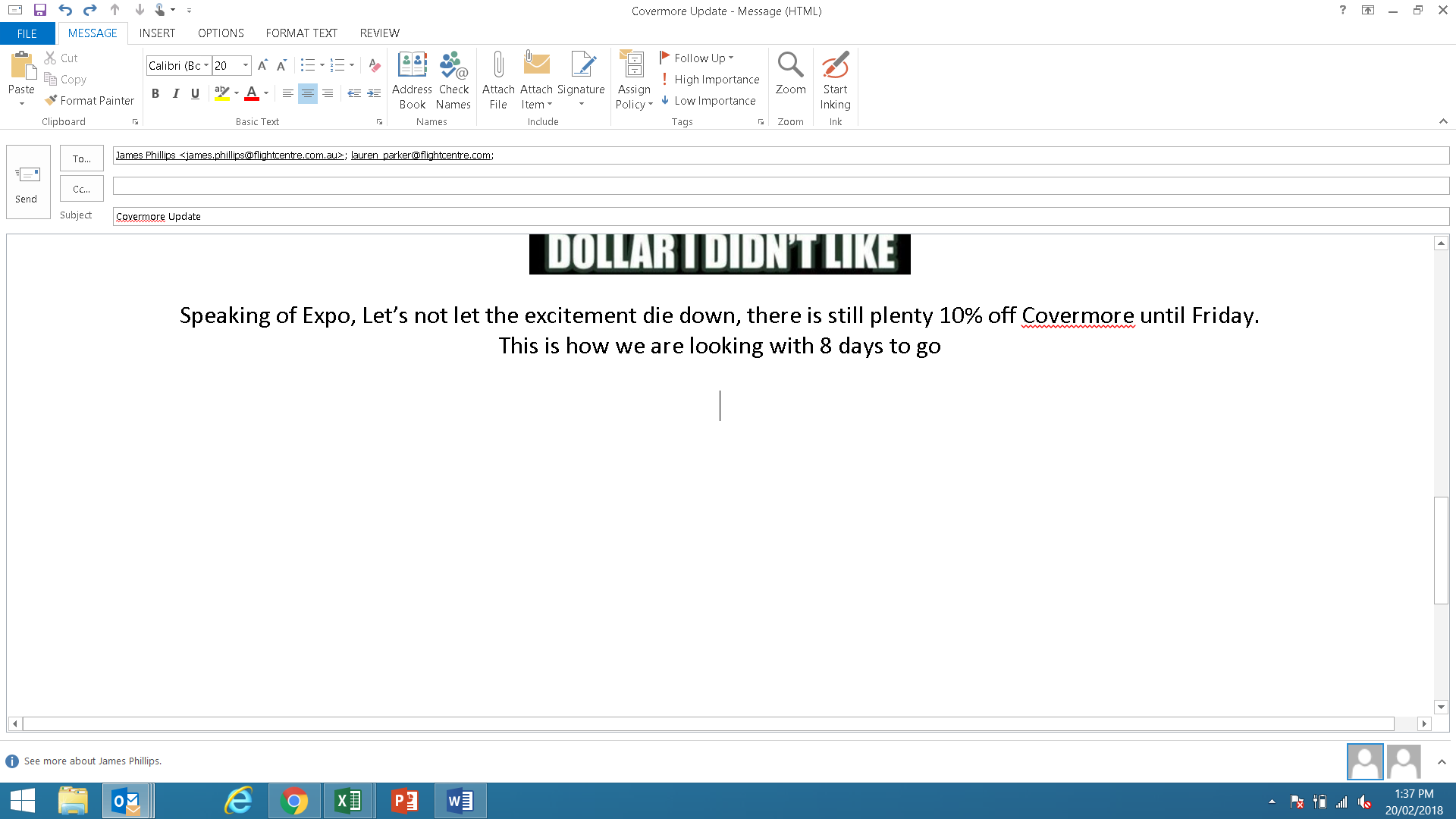Attach a File to the message

pyautogui.click(x=498, y=80)
